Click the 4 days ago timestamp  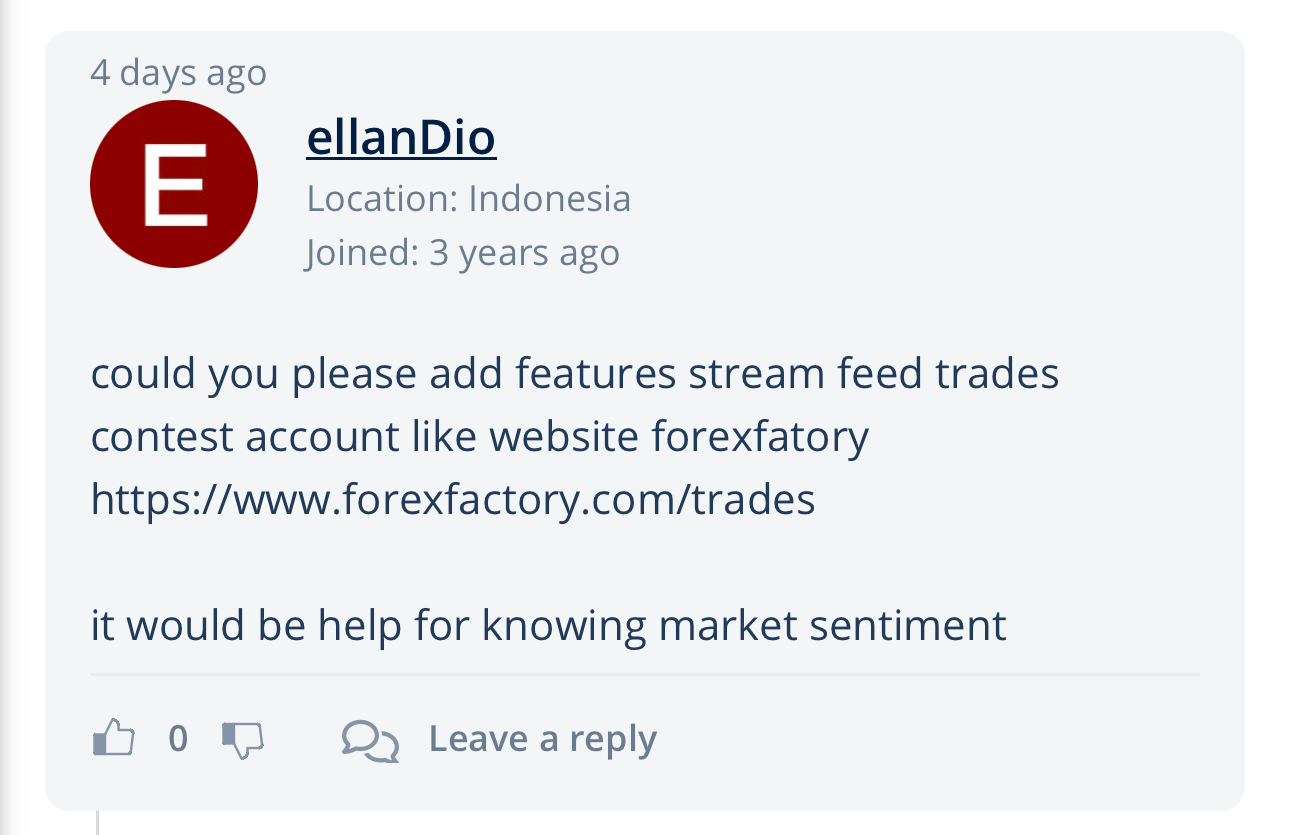pyautogui.click(x=179, y=72)
